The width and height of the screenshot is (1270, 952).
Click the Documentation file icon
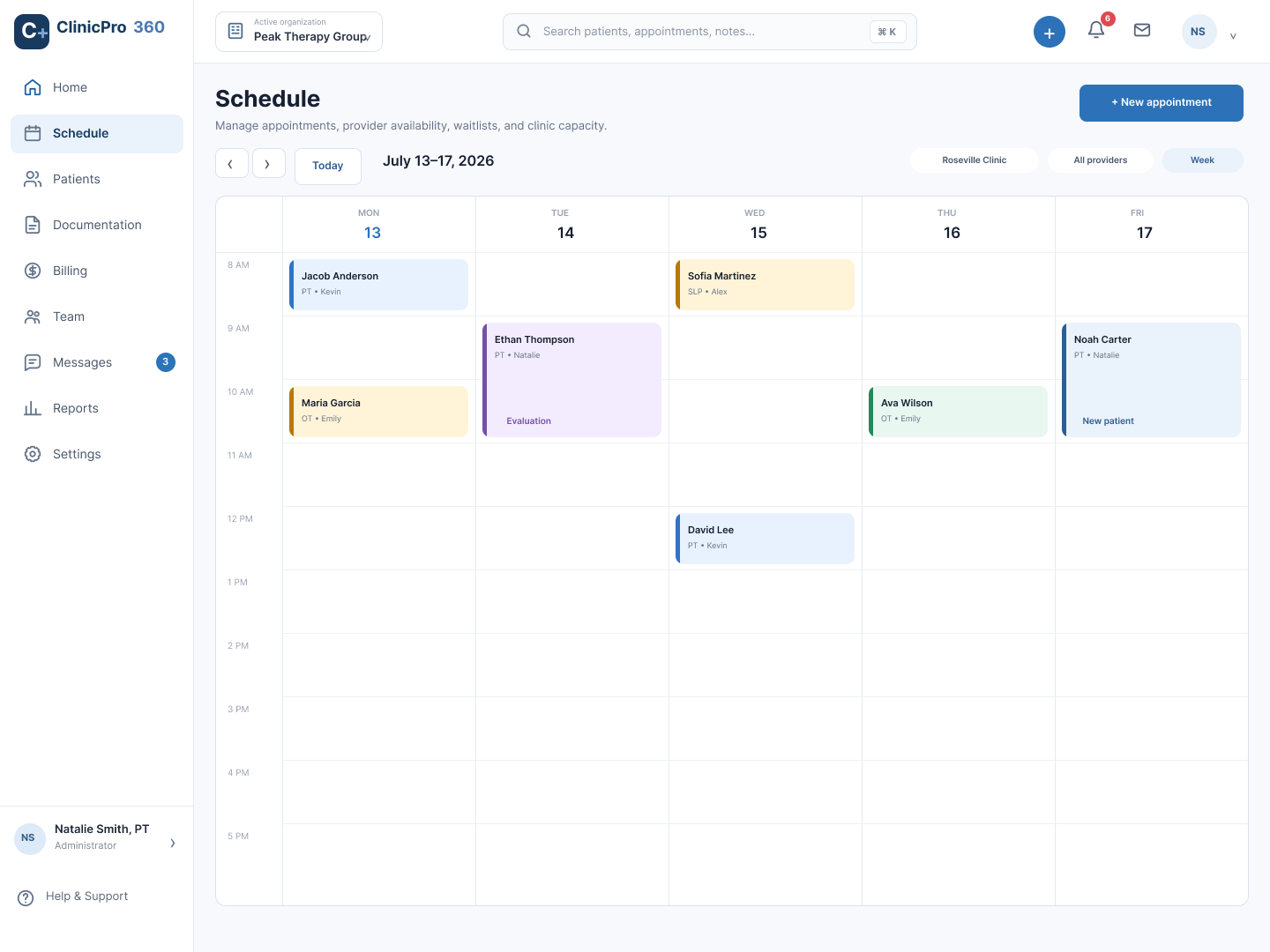click(x=33, y=225)
